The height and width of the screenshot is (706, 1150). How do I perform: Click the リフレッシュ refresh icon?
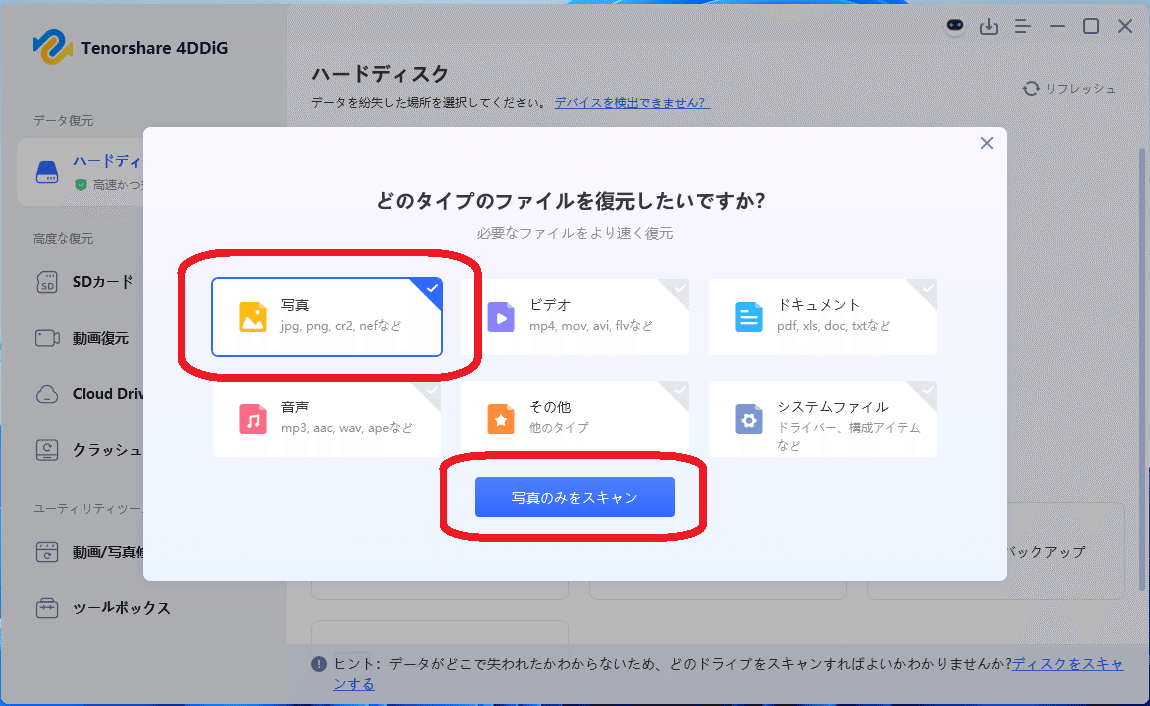[x=1031, y=88]
